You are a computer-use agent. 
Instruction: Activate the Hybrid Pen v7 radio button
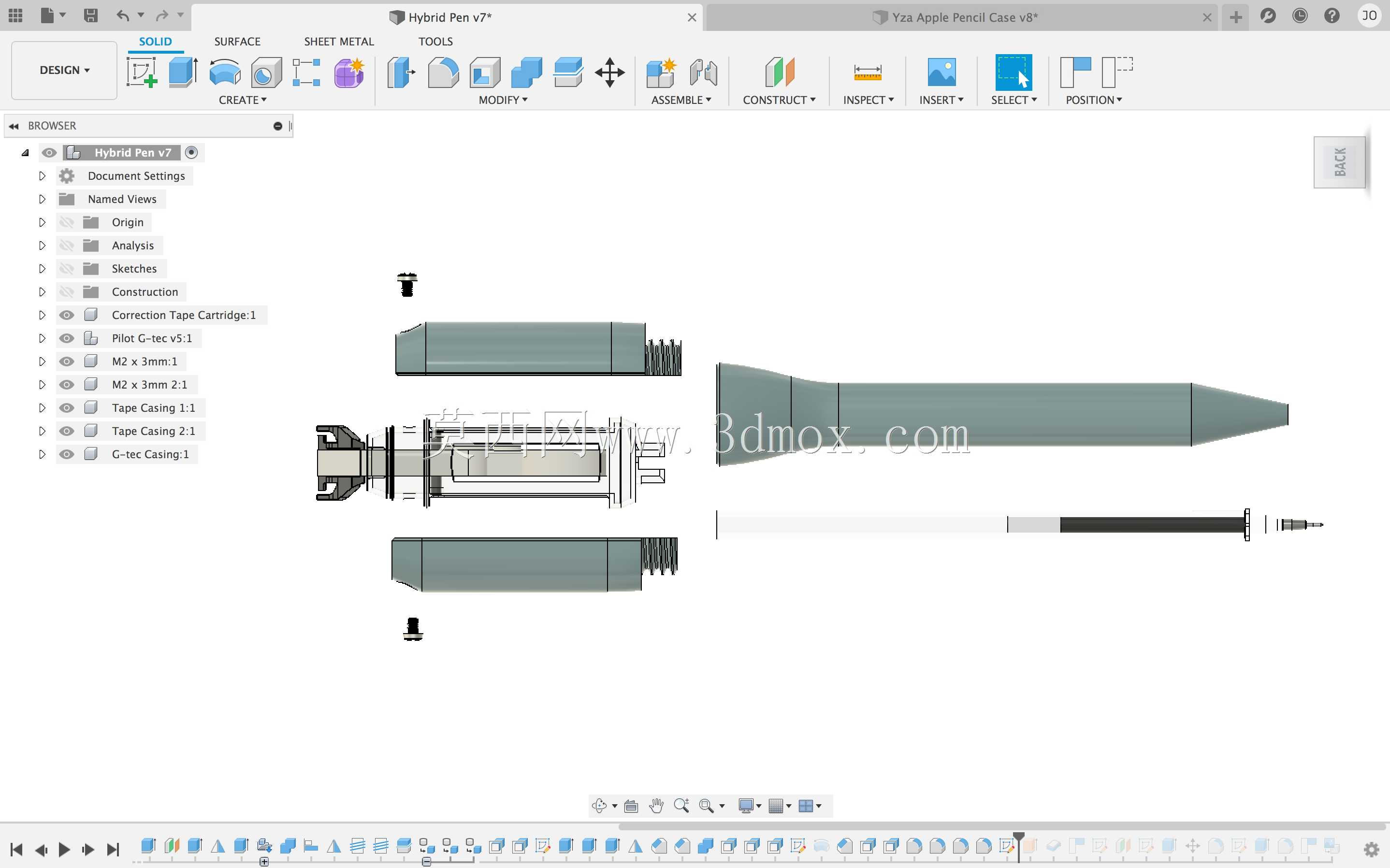click(192, 153)
